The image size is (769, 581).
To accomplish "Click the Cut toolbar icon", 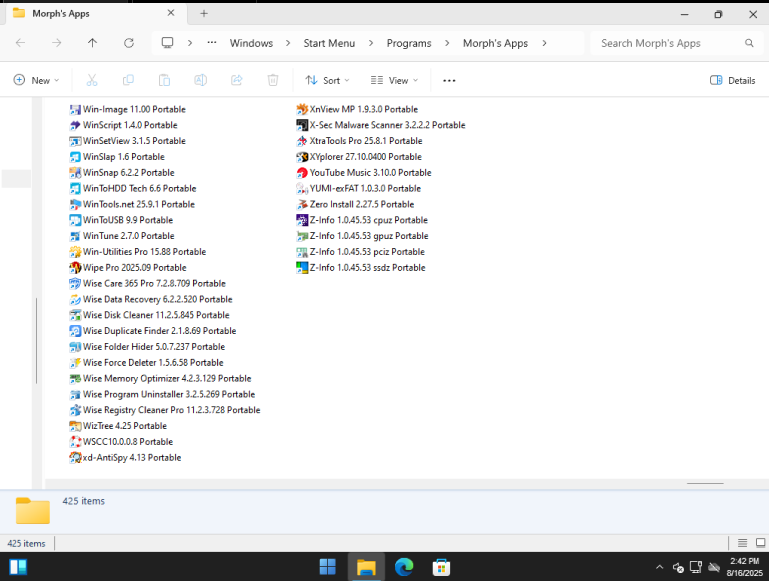I will tap(92, 80).
